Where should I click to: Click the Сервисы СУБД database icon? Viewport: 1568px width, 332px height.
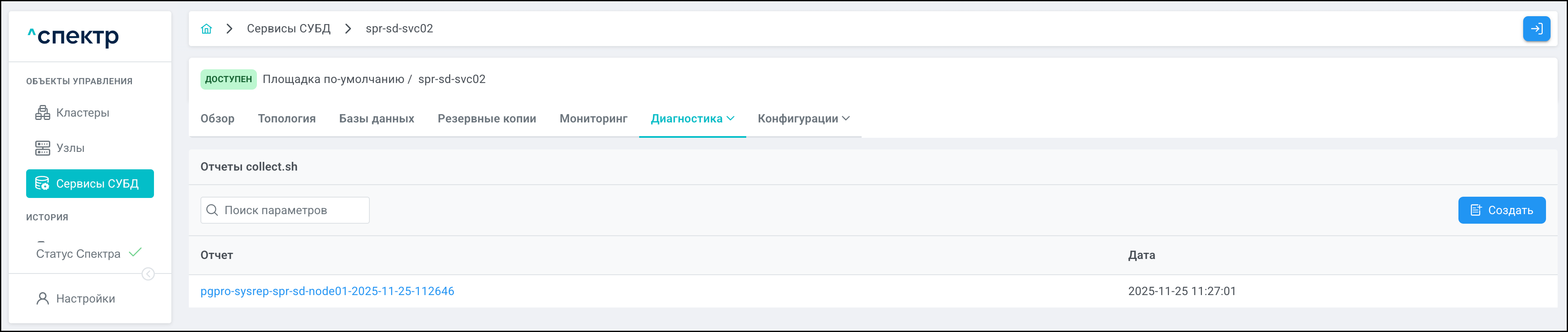click(x=42, y=183)
